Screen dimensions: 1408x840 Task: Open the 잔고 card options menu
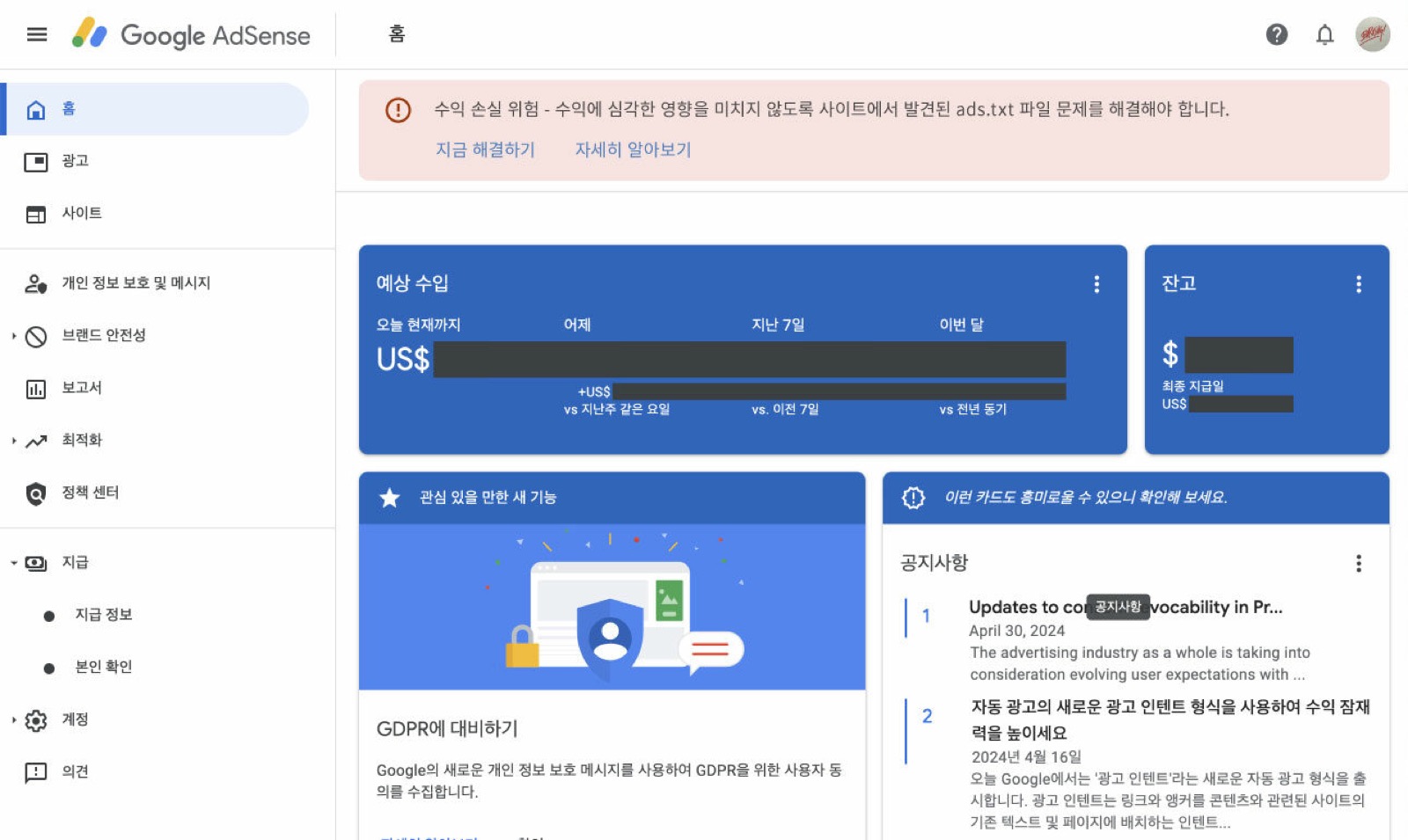pyautogui.click(x=1359, y=284)
